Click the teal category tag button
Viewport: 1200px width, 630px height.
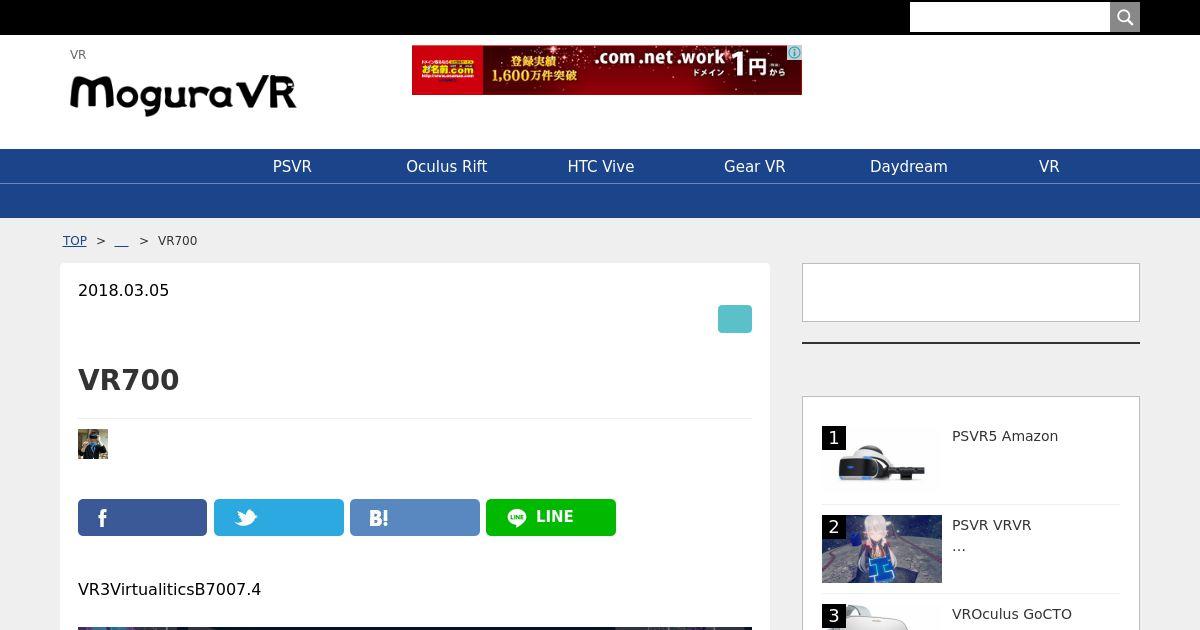[x=735, y=319]
